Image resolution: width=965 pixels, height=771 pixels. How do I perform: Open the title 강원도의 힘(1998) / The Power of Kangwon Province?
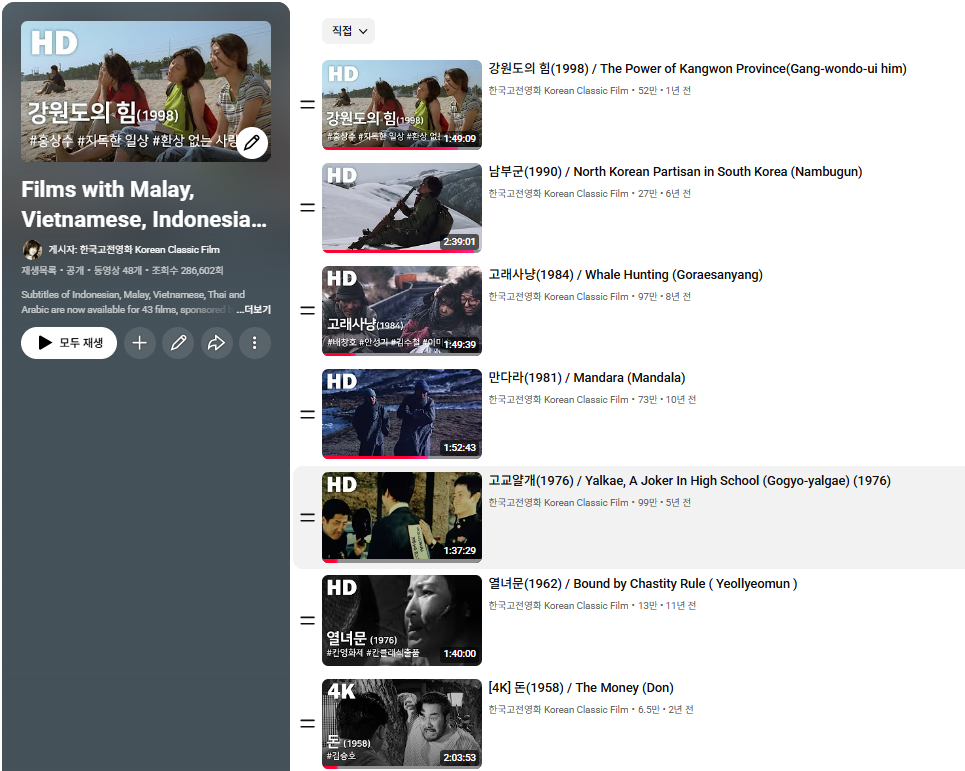click(697, 68)
